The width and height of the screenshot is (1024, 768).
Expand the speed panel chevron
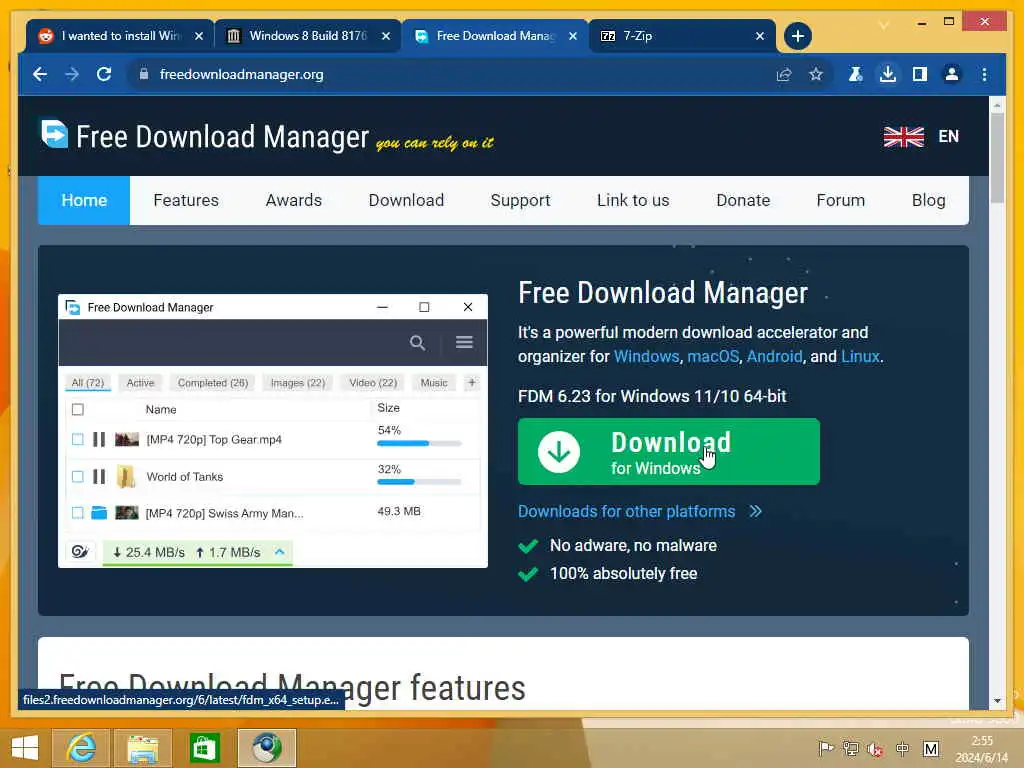point(280,552)
